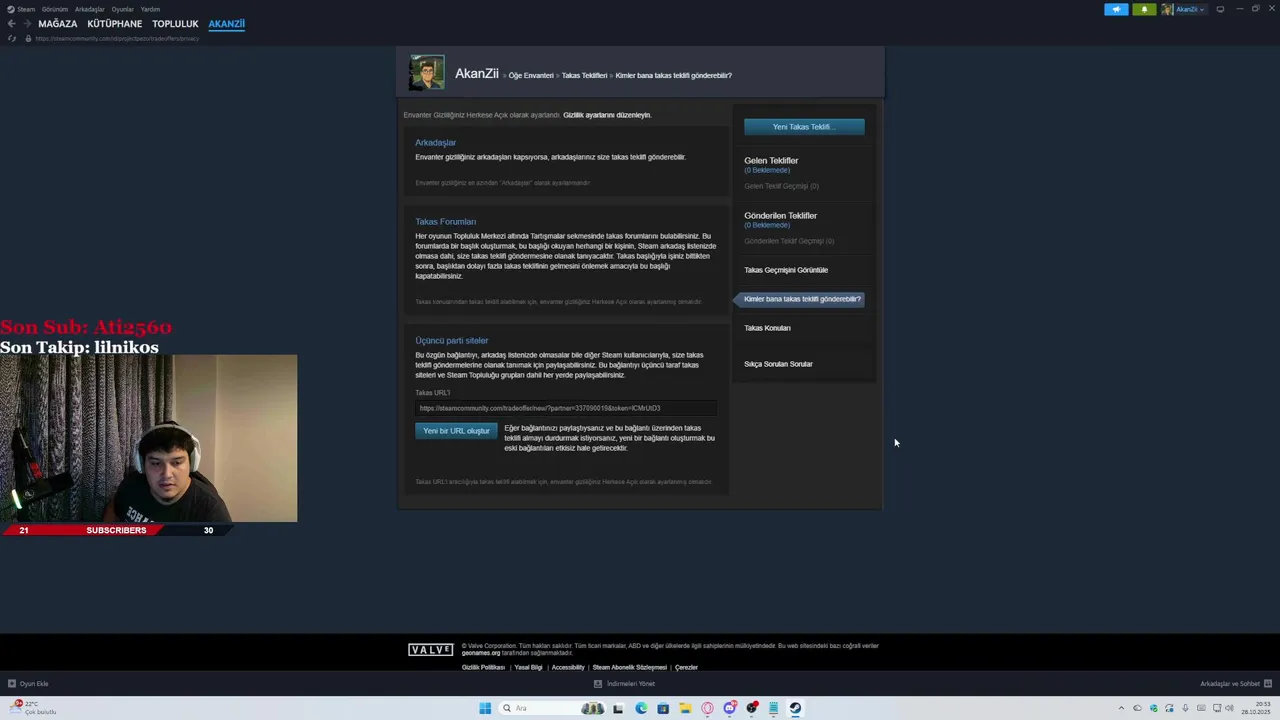
Task: Open Sıkça Sorulan Sorular link
Action: [x=778, y=364]
